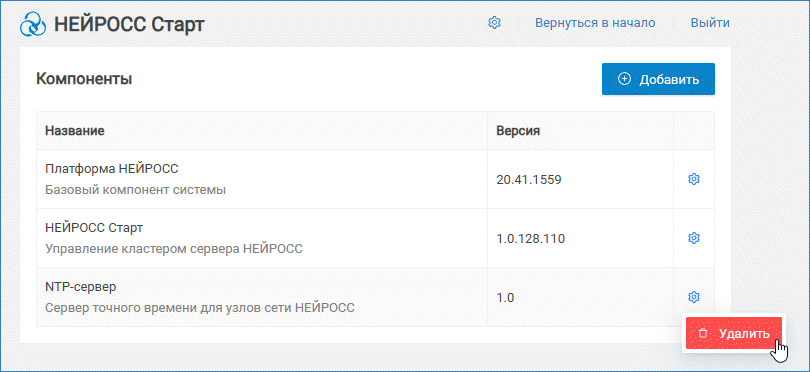Select the NTP-сервер component name

81,287
